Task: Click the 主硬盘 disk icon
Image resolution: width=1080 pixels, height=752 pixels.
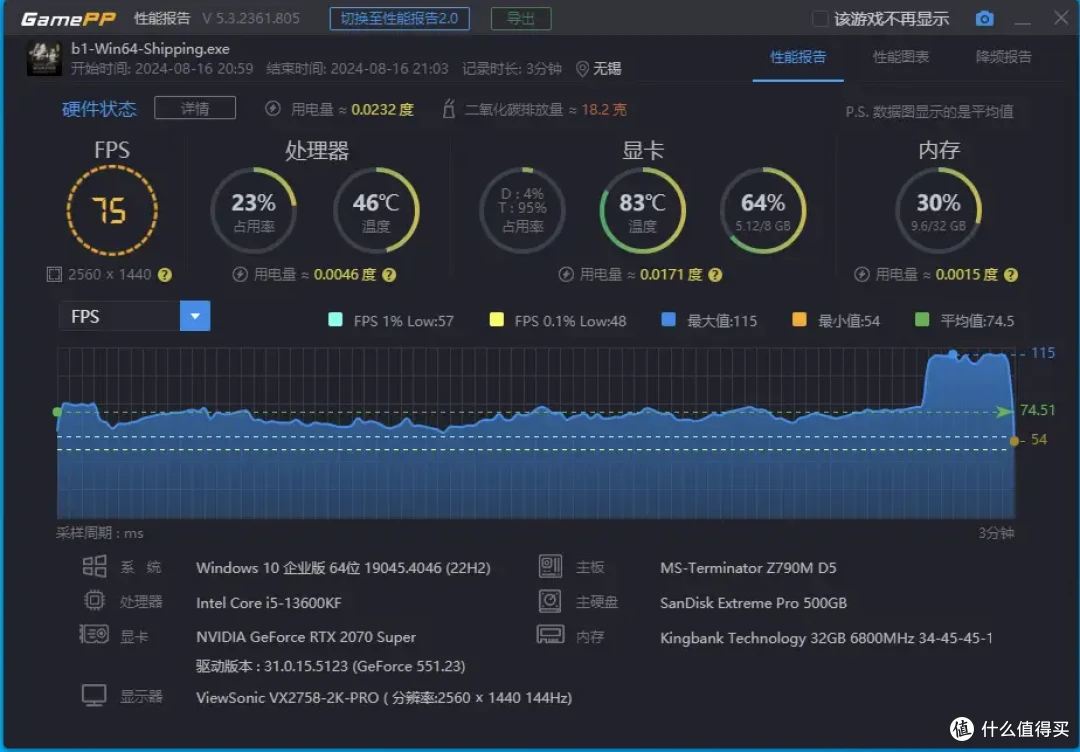Action: click(550, 600)
